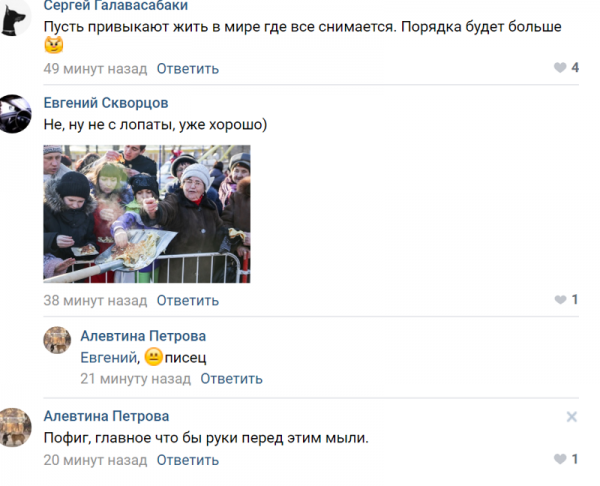Open Алевтина Петрова's name in nested reply

tap(143, 336)
